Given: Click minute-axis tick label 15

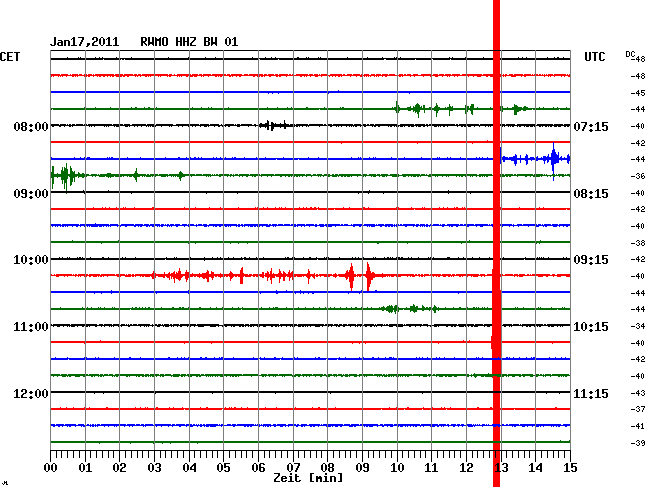Looking at the screenshot, I should pyautogui.click(x=570, y=468).
